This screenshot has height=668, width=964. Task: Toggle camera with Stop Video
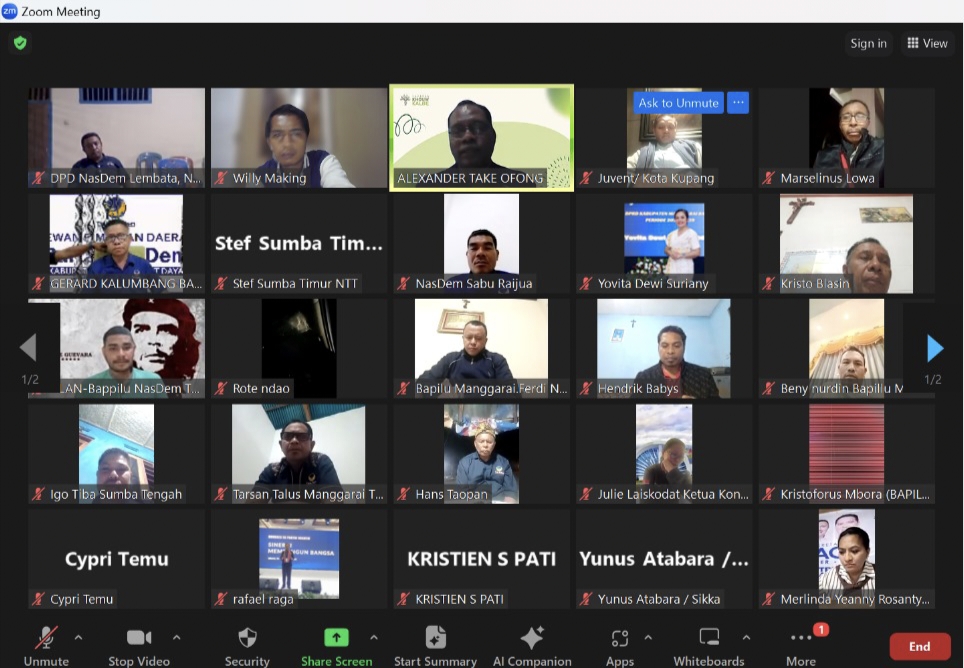click(138, 638)
